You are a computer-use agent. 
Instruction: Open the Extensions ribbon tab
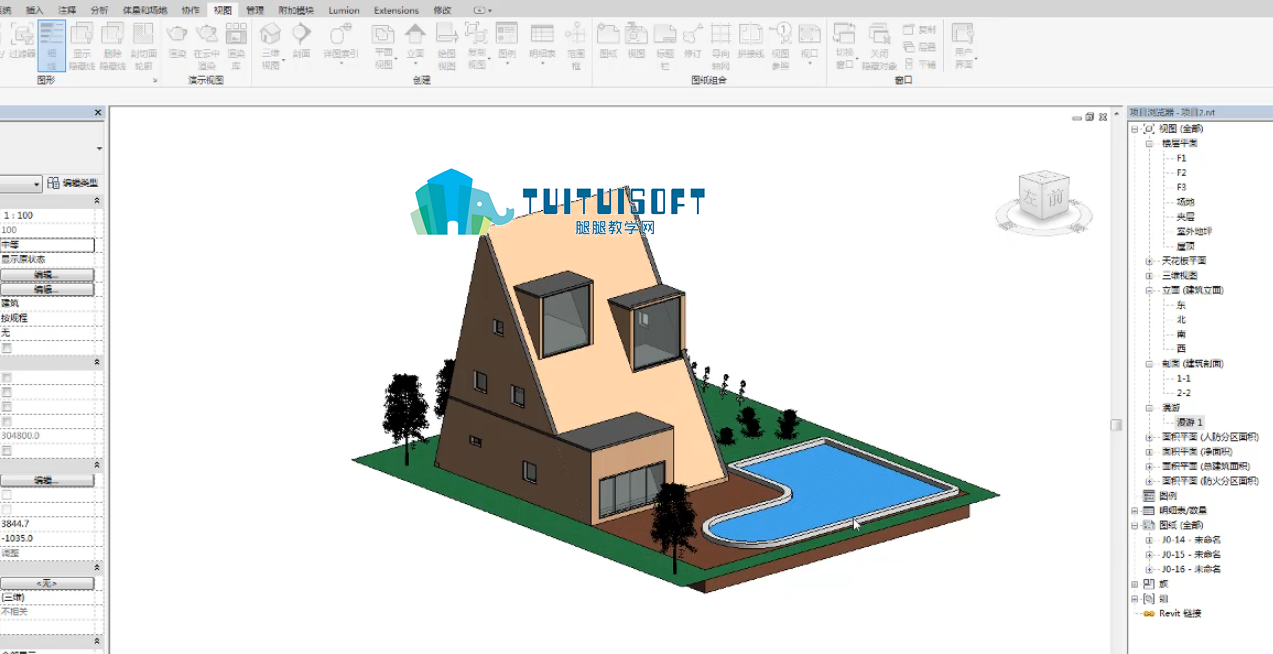pyautogui.click(x=396, y=10)
